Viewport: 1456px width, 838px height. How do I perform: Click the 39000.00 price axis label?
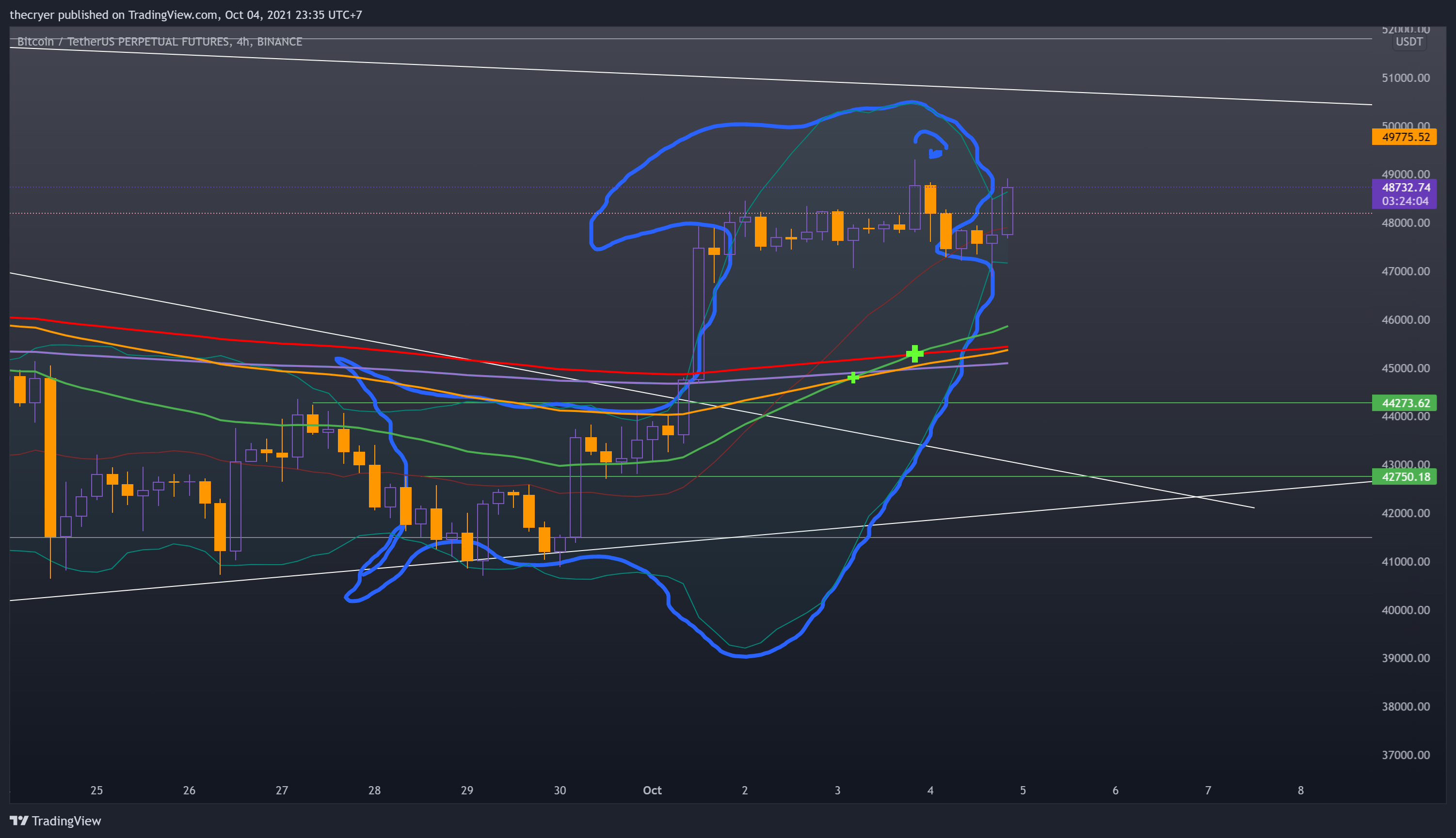[x=1406, y=658]
